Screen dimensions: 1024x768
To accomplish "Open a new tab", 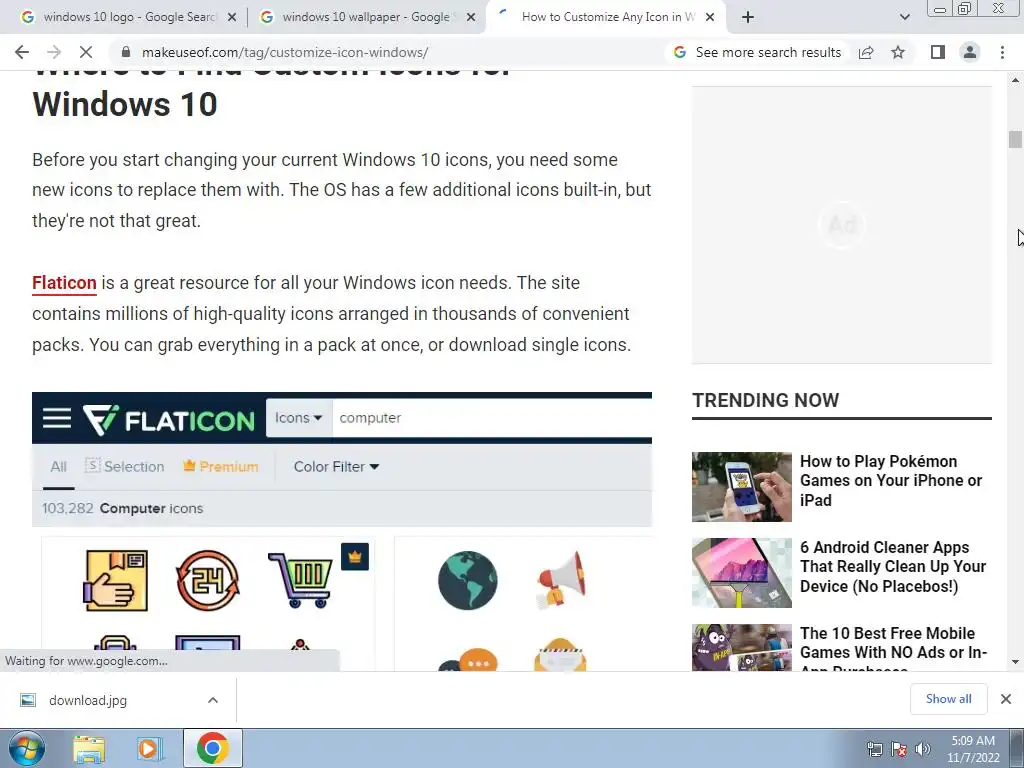I will (x=748, y=17).
